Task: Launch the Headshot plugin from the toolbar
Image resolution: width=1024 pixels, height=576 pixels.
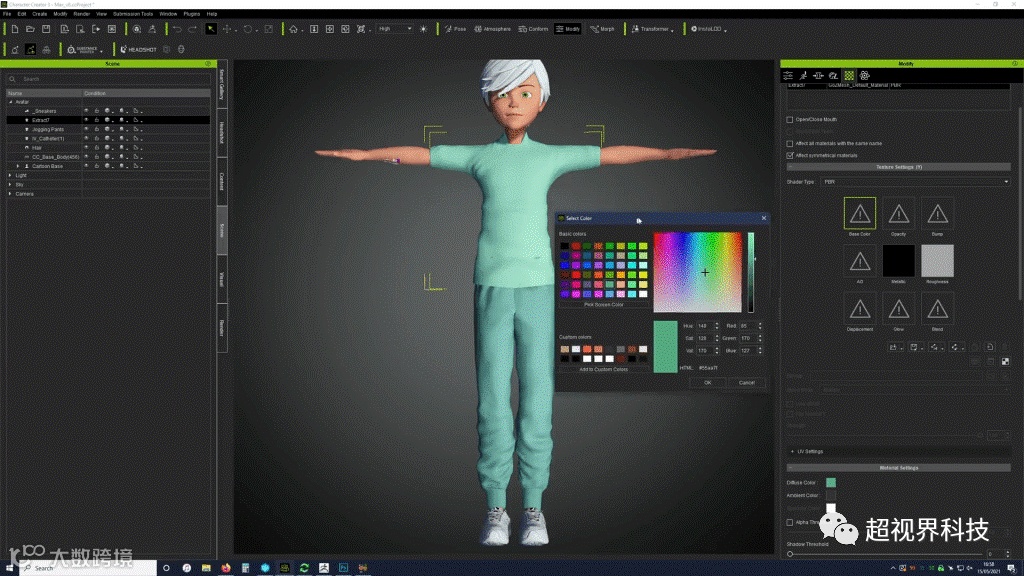Action: (140, 49)
